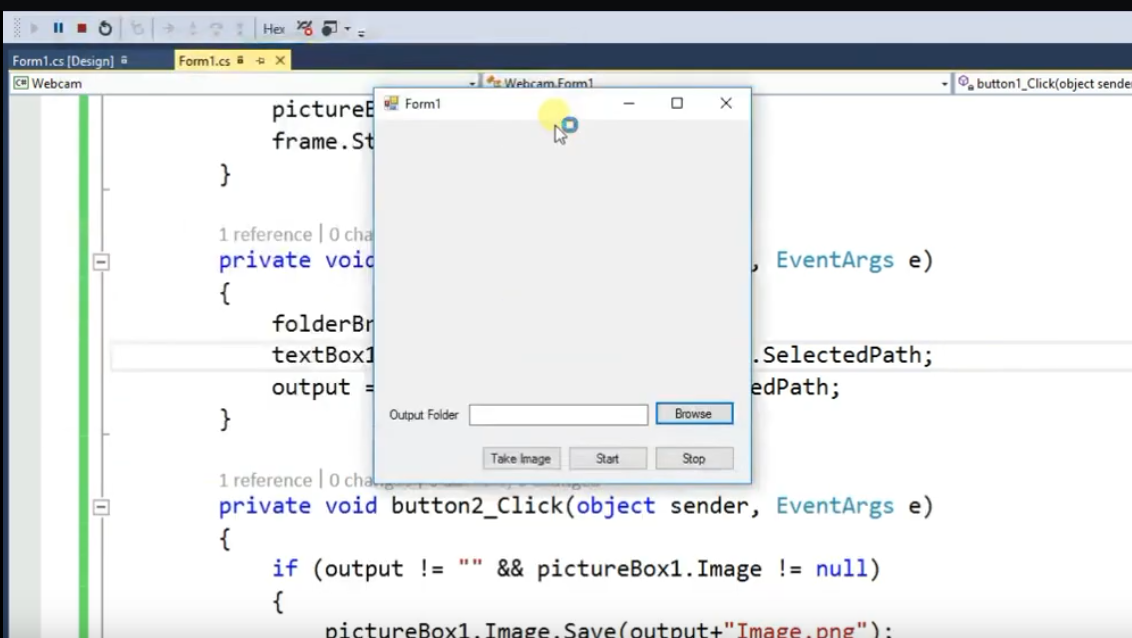Toggle the pin on Form1.cs tab
Viewport: 1132px width, 638px height.
[x=261, y=61]
